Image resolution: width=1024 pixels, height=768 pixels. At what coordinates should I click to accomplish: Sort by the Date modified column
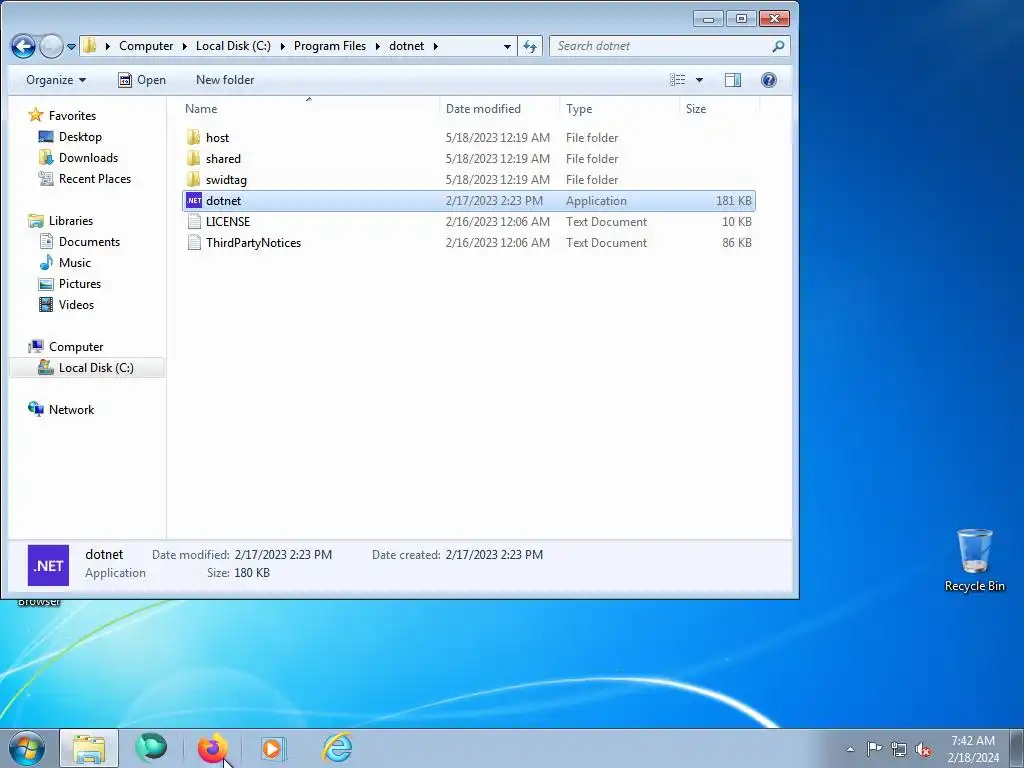click(x=500, y=109)
